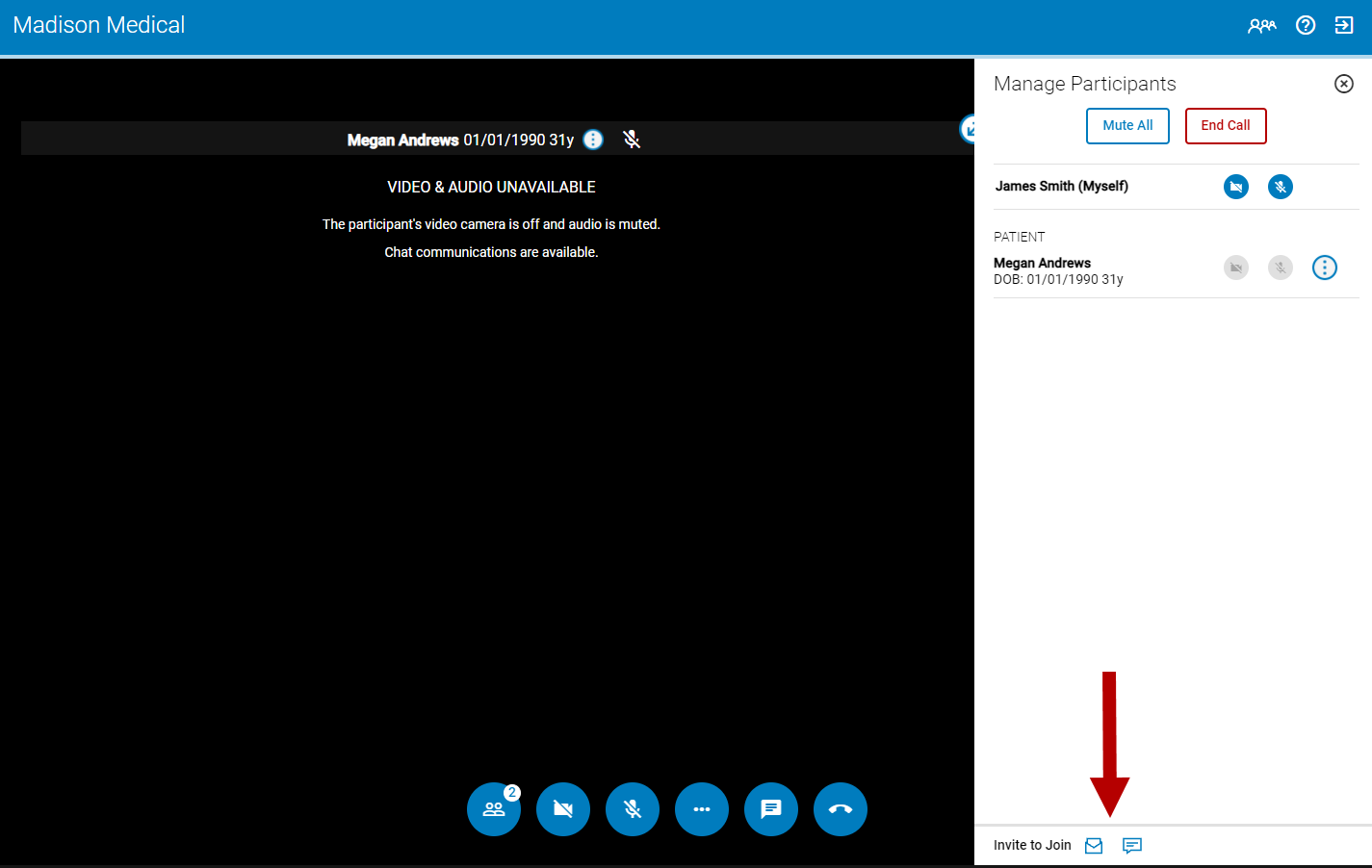This screenshot has width=1372, height=868.
Task: Select Megan Andrews name in patient list
Action: pos(1042,263)
